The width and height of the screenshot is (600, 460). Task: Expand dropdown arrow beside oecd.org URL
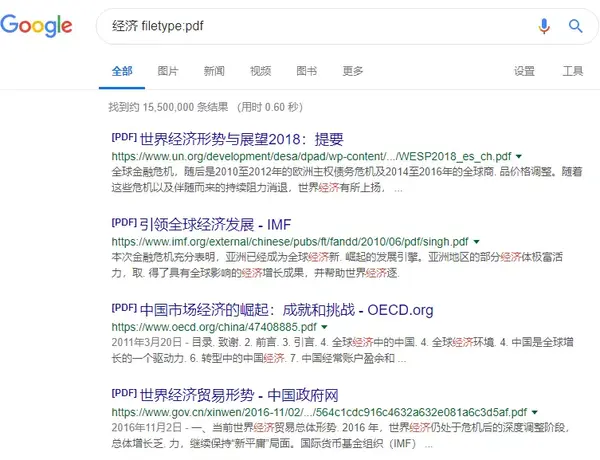(x=324, y=327)
